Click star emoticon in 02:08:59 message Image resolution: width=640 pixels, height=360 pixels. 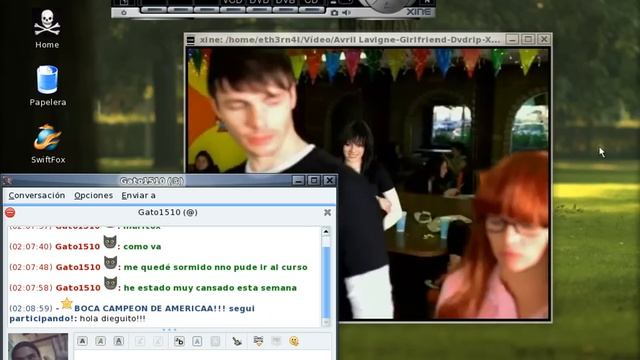pyautogui.click(x=67, y=303)
